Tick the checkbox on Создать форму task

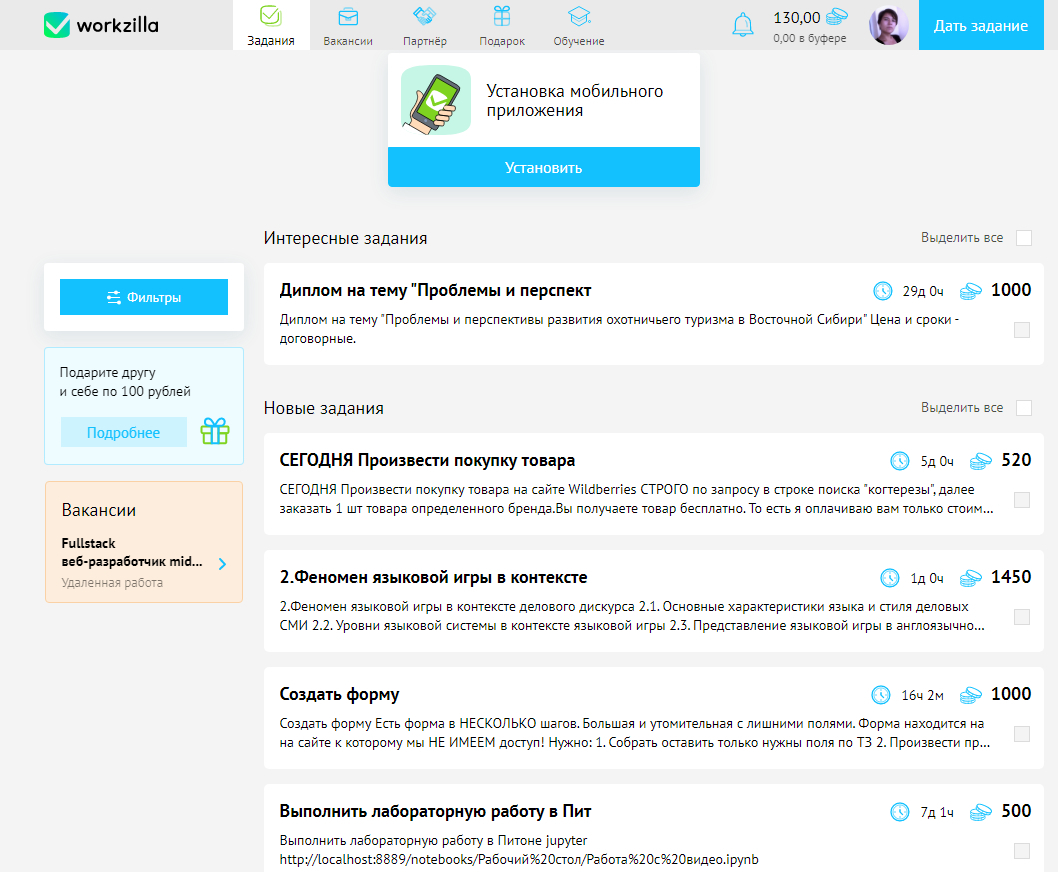pyautogui.click(x=1021, y=734)
